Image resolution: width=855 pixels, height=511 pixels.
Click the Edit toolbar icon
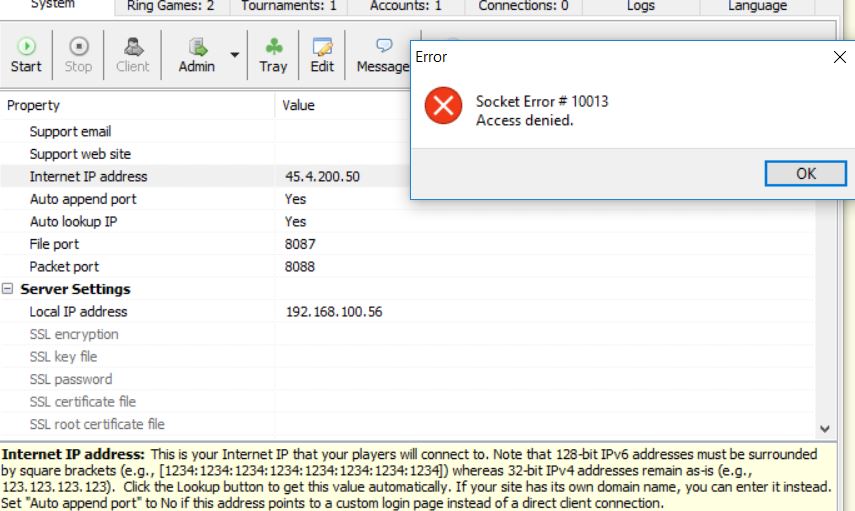[x=322, y=47]
